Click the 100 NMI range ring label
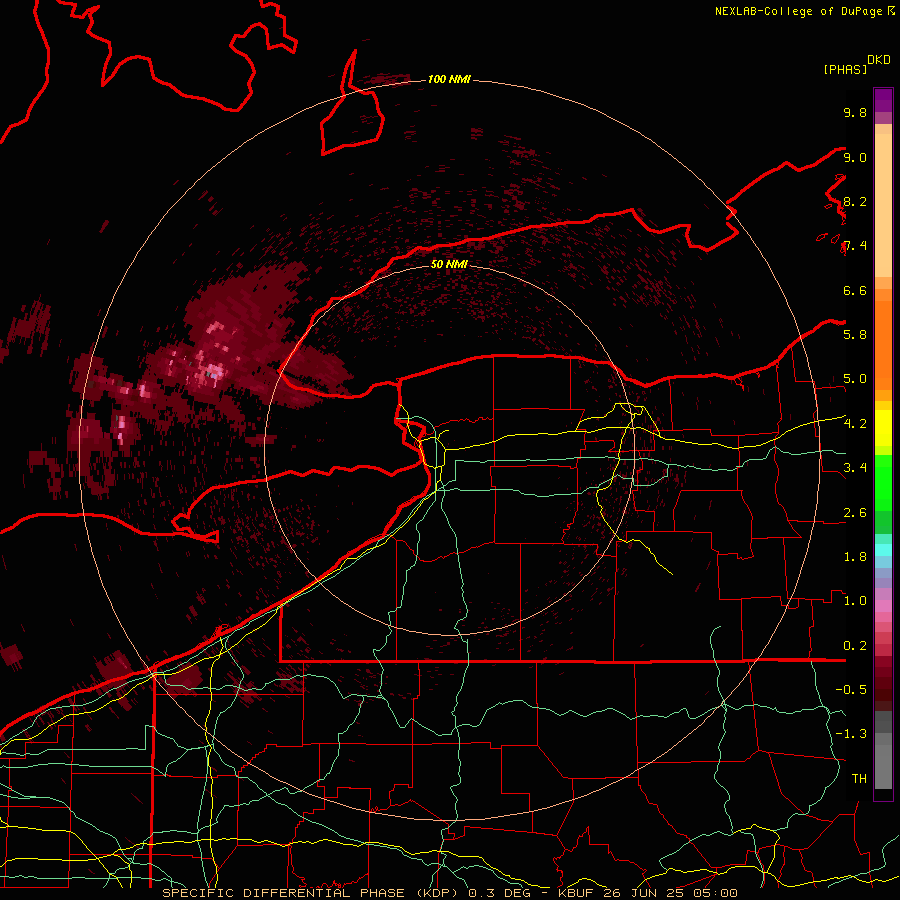 [x=449, y=79]
